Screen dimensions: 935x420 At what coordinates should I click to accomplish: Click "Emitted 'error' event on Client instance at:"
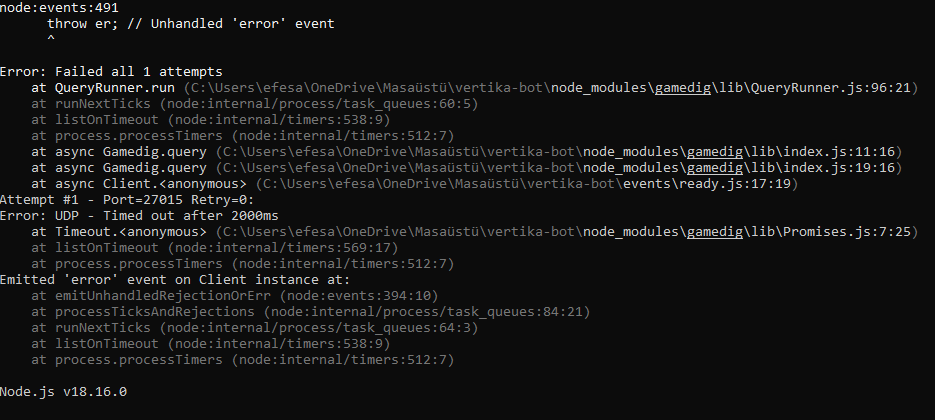[x=175, y=279]
